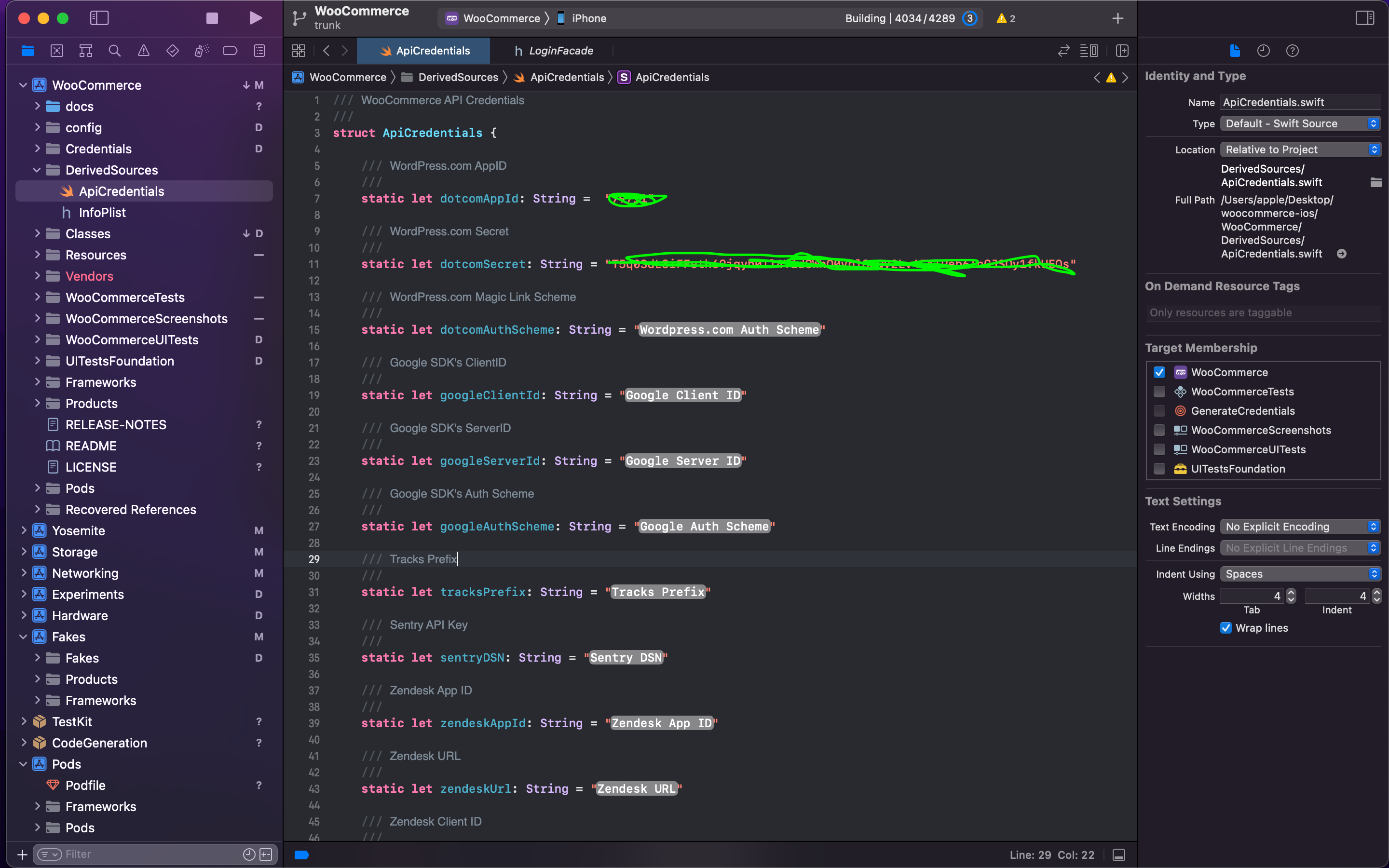Image resolution: width=1389 pixels, height=868 pixels.
Task: Expand the Classes folder
Action: pyautogui.click(x=37, y=234)
